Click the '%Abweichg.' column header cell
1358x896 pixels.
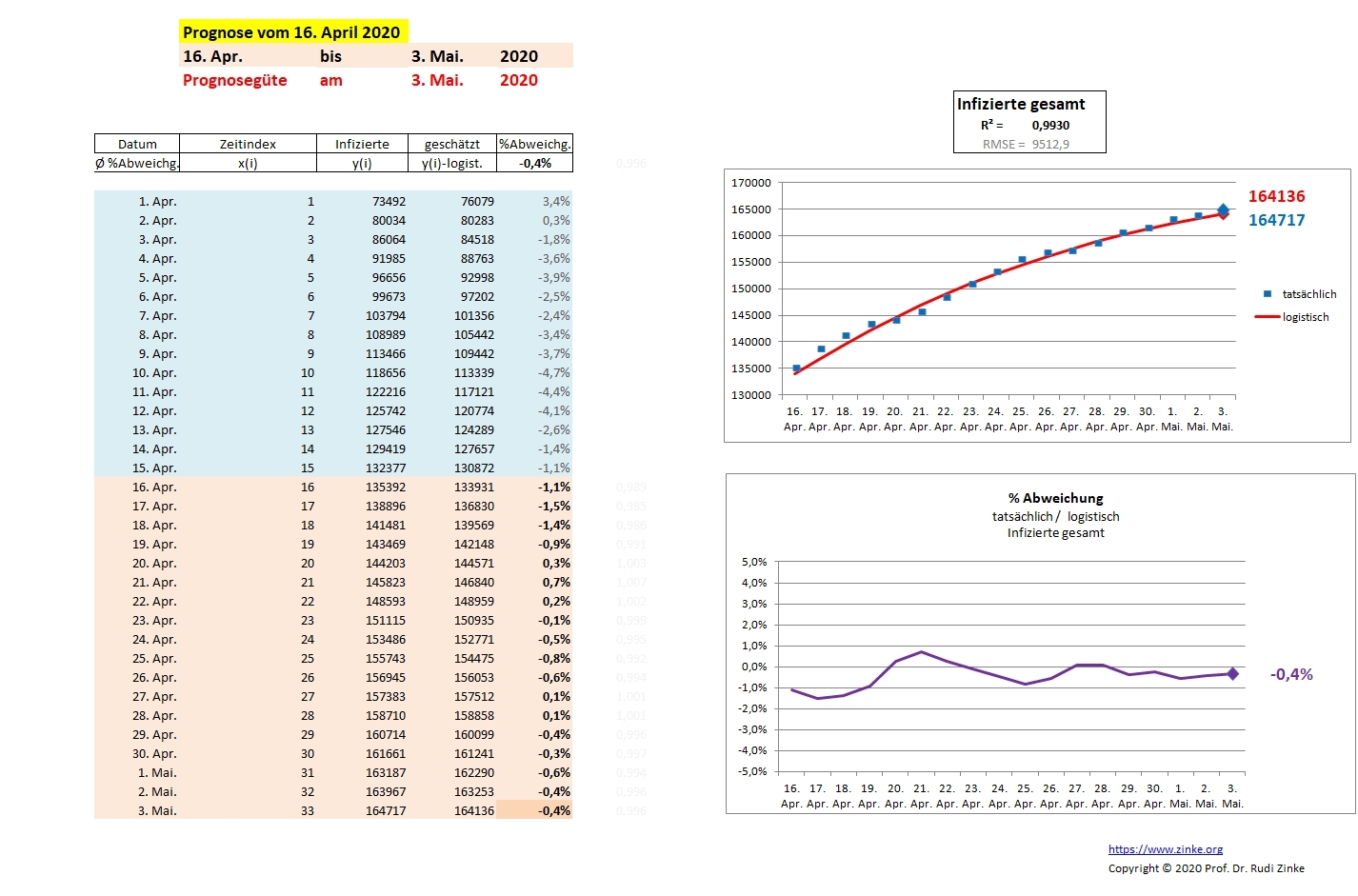(x=534, y=145)
